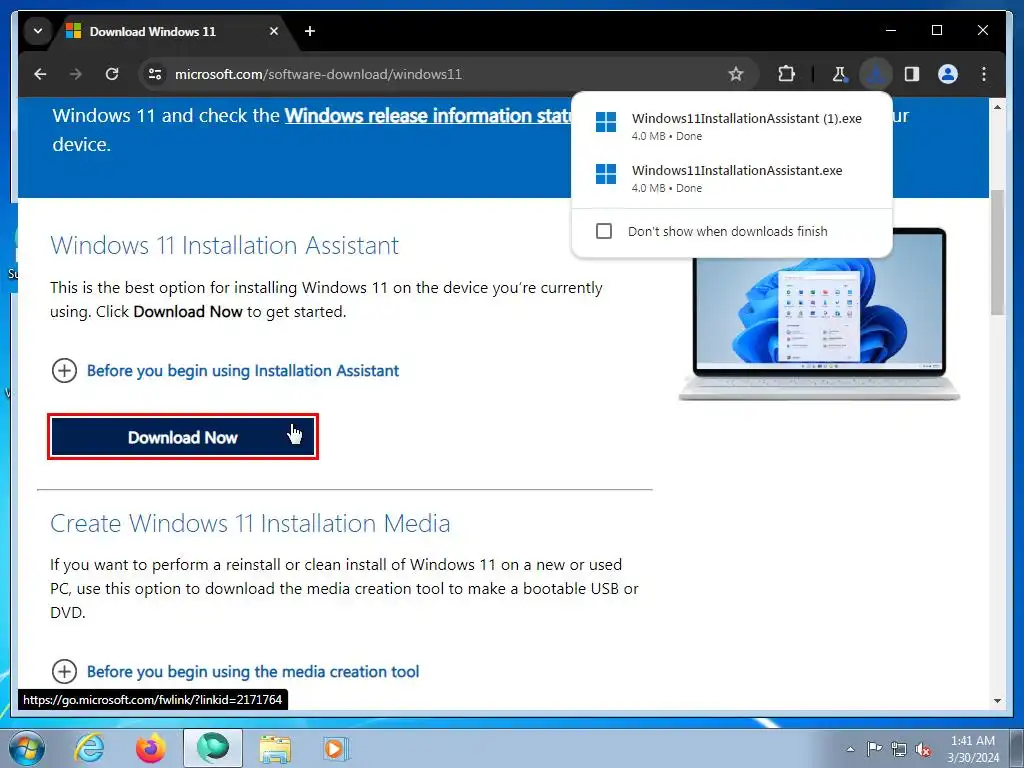Open the profile avatar icon
This screenshot has width=1024, height=768.
click(948, 74)
